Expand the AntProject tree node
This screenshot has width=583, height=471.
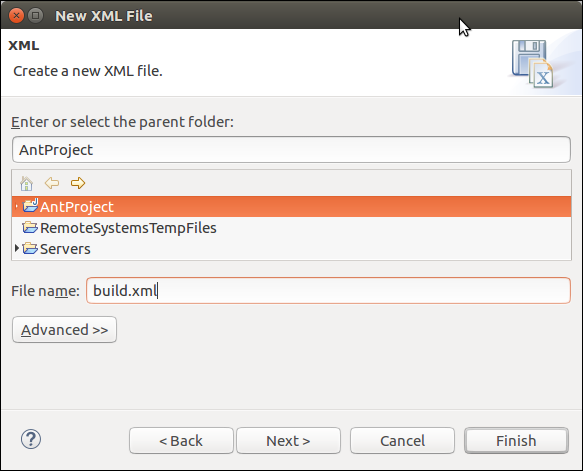(x=16, y=206)
